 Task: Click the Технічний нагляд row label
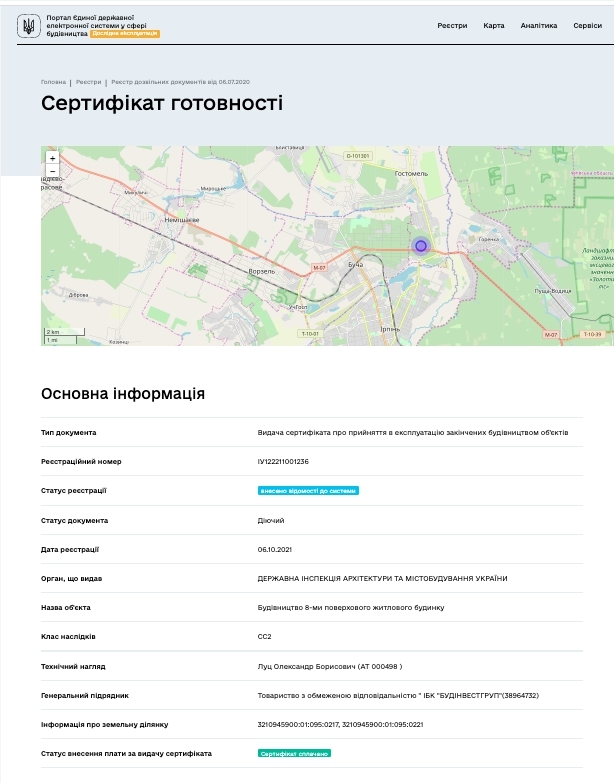pyautogui.click(x=73, y=666)
